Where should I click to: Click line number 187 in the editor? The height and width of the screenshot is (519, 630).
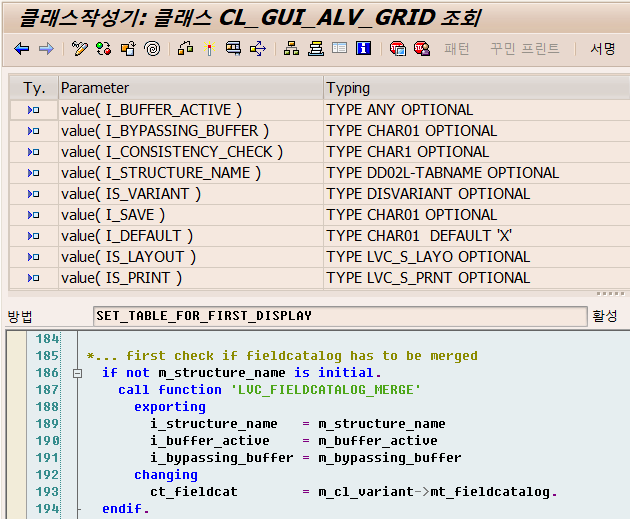click(47, 390)
